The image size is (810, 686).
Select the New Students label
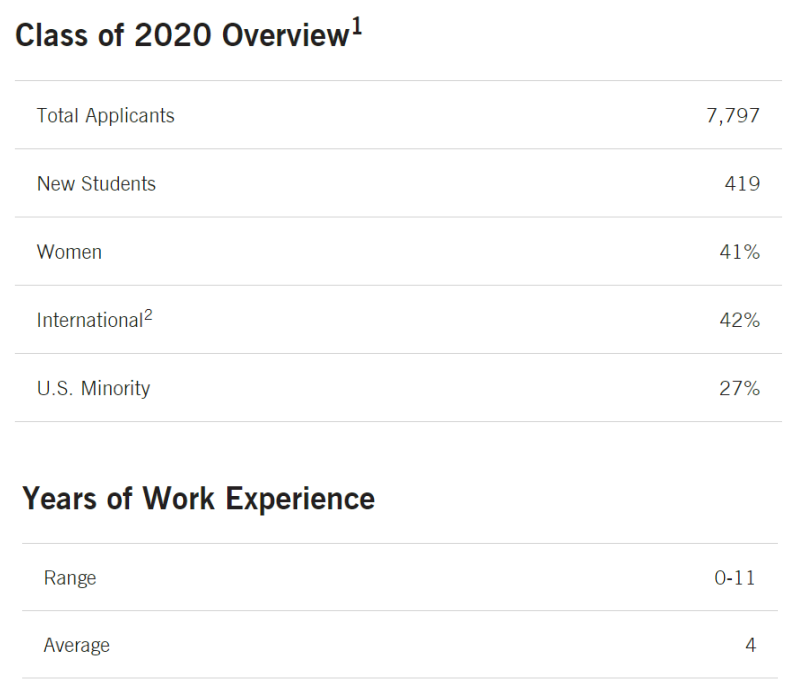96,184
